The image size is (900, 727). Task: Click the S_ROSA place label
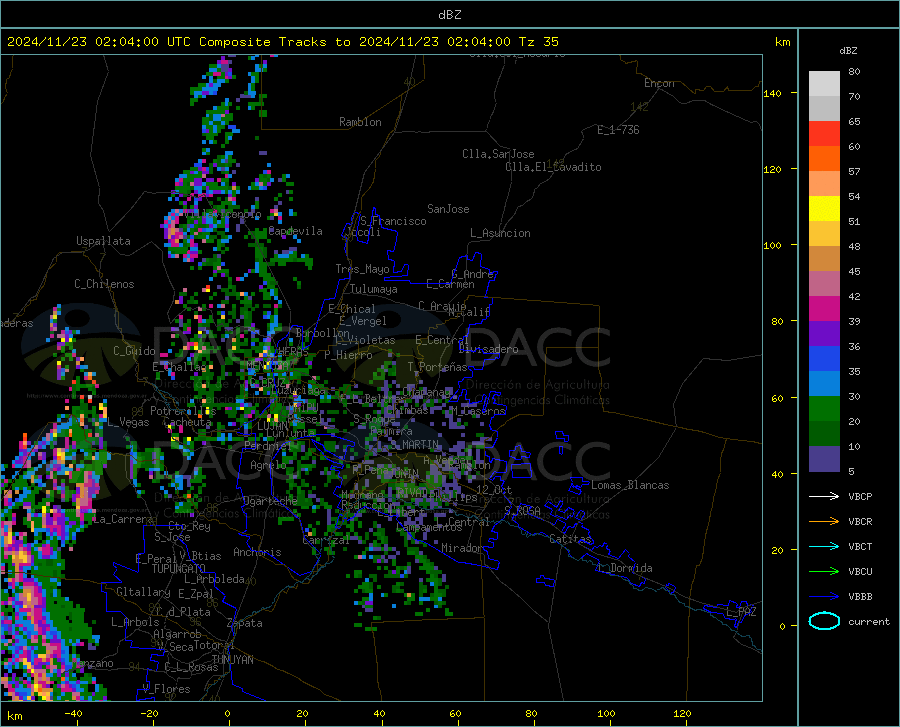coord(522,510)
